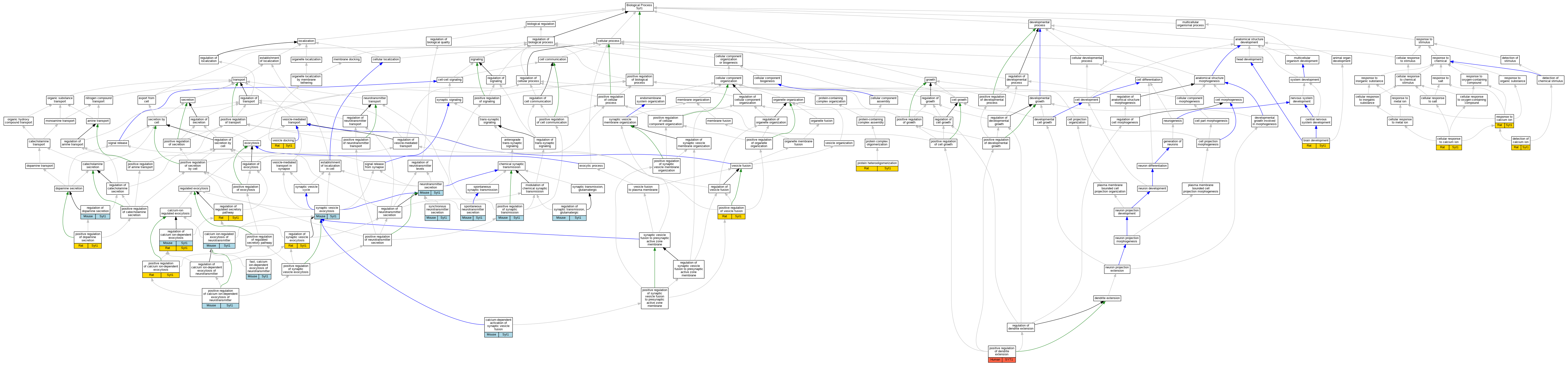
Task: Select the 'animal organ development' node
Action: 1342,60
